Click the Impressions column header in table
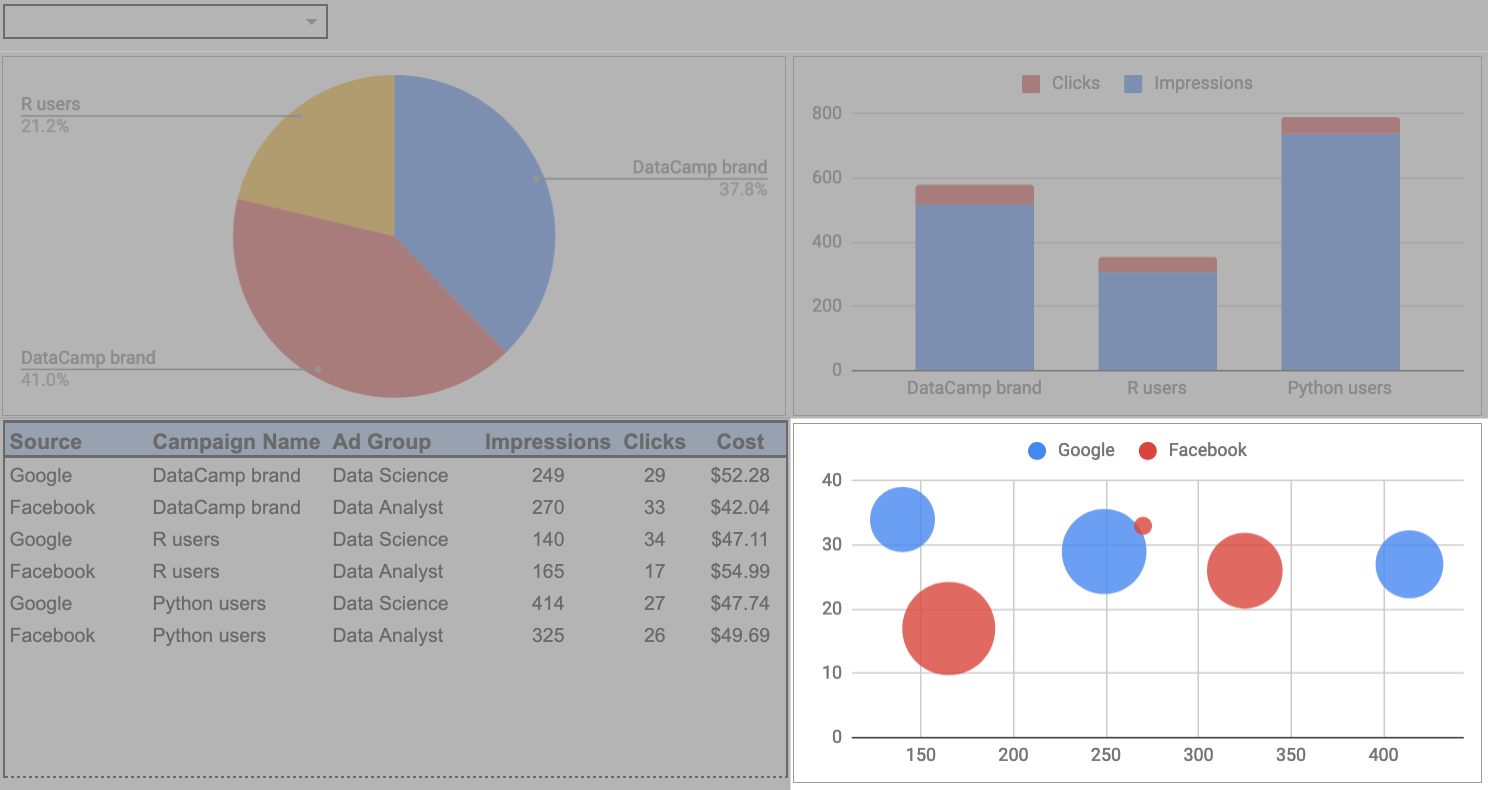 pyautogui.click(x=548, y=441)
